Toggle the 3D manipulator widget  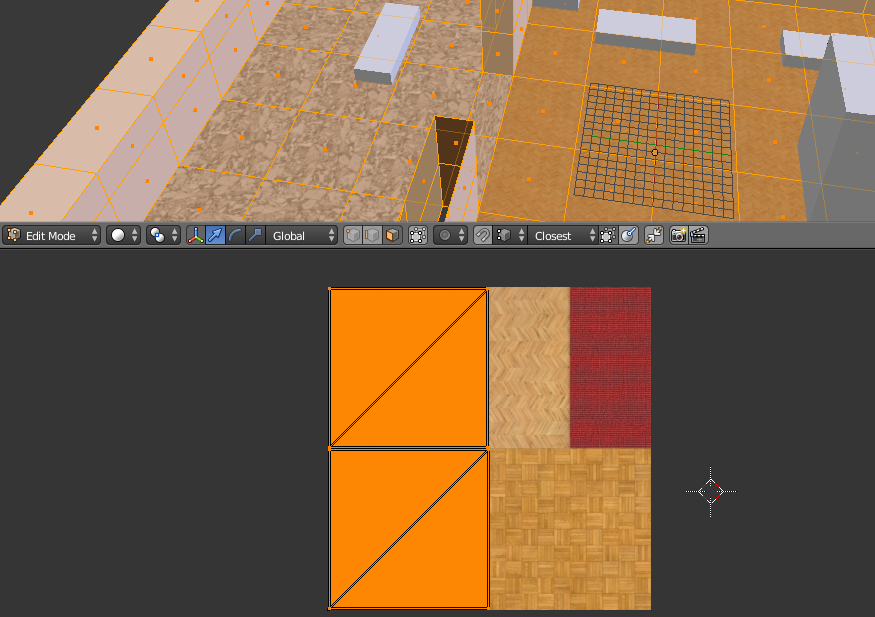[196, 236]
